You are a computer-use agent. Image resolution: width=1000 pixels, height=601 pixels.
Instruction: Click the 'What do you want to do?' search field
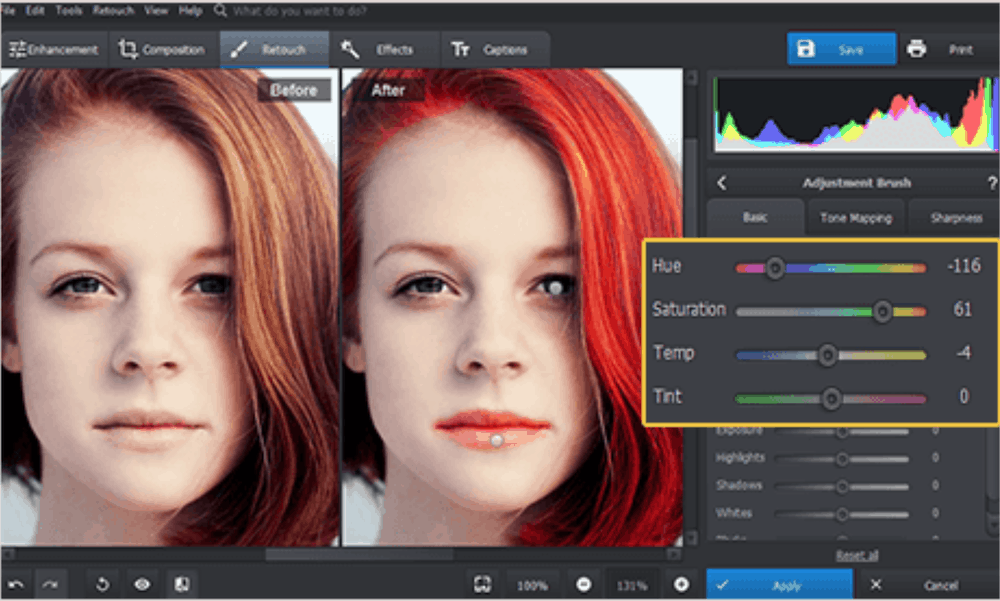[x=298, y=11]
